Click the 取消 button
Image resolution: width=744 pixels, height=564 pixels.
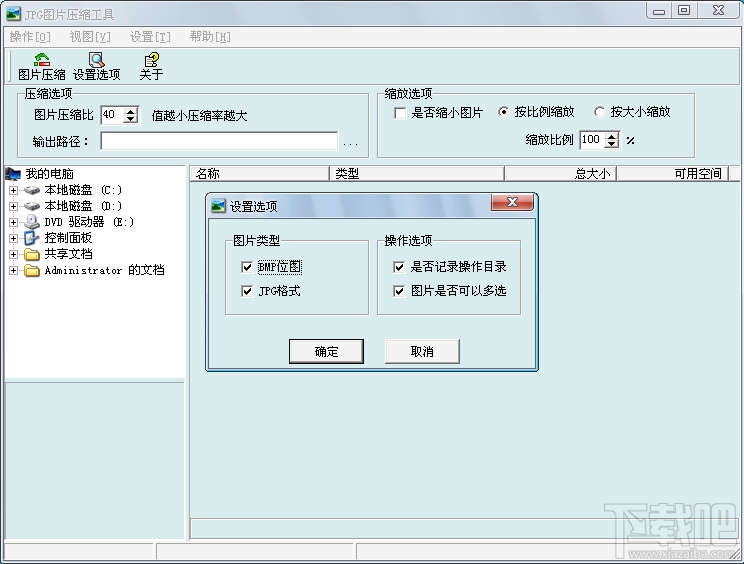pyautogui.click(x=422, y=351)
